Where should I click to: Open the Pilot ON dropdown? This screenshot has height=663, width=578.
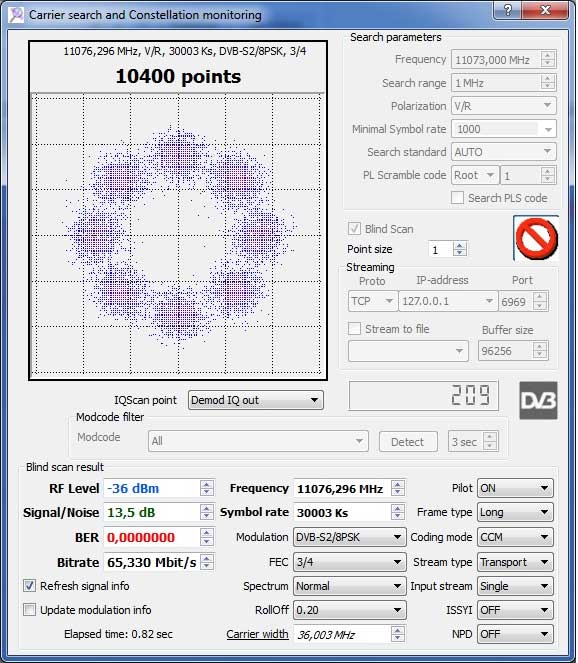click(515, 488)
